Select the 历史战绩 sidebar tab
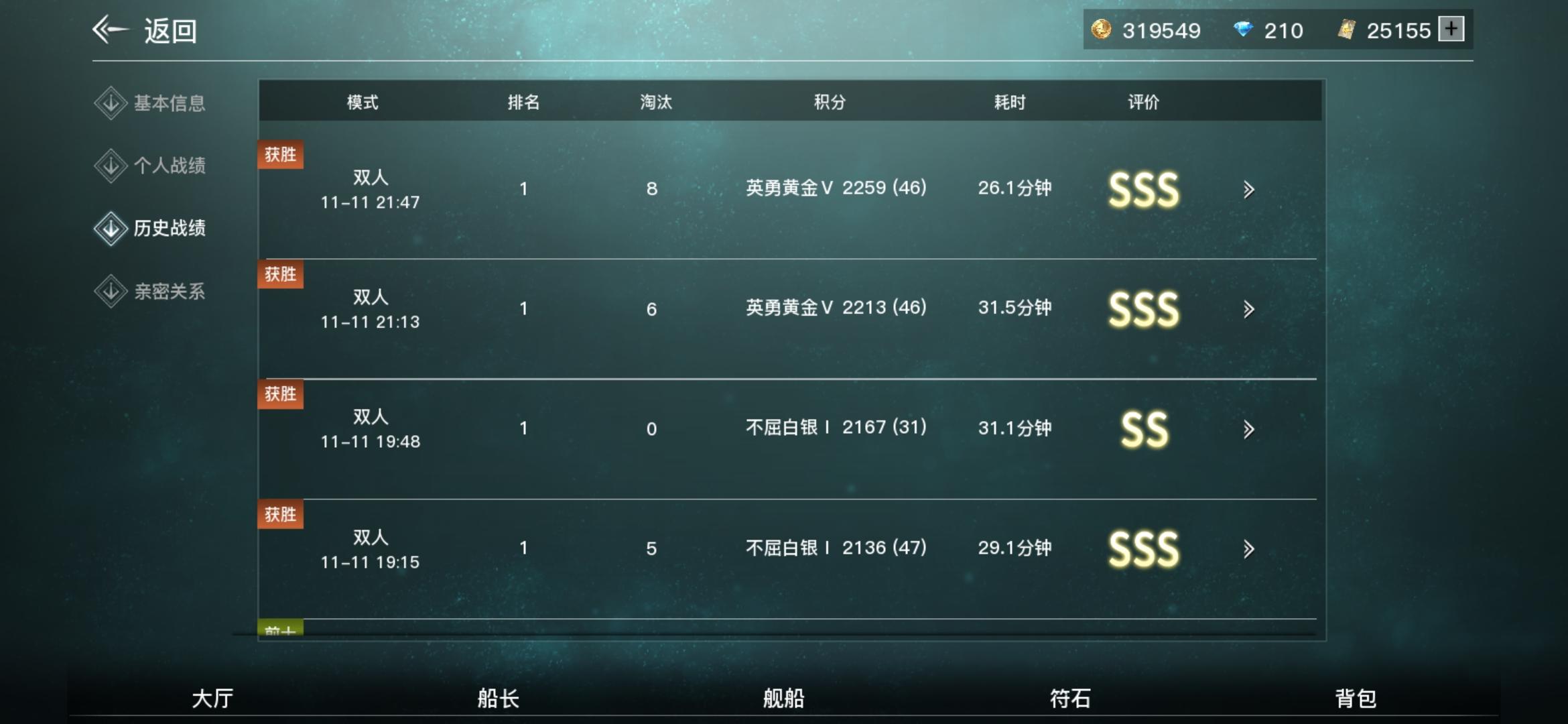 (170, 229)
